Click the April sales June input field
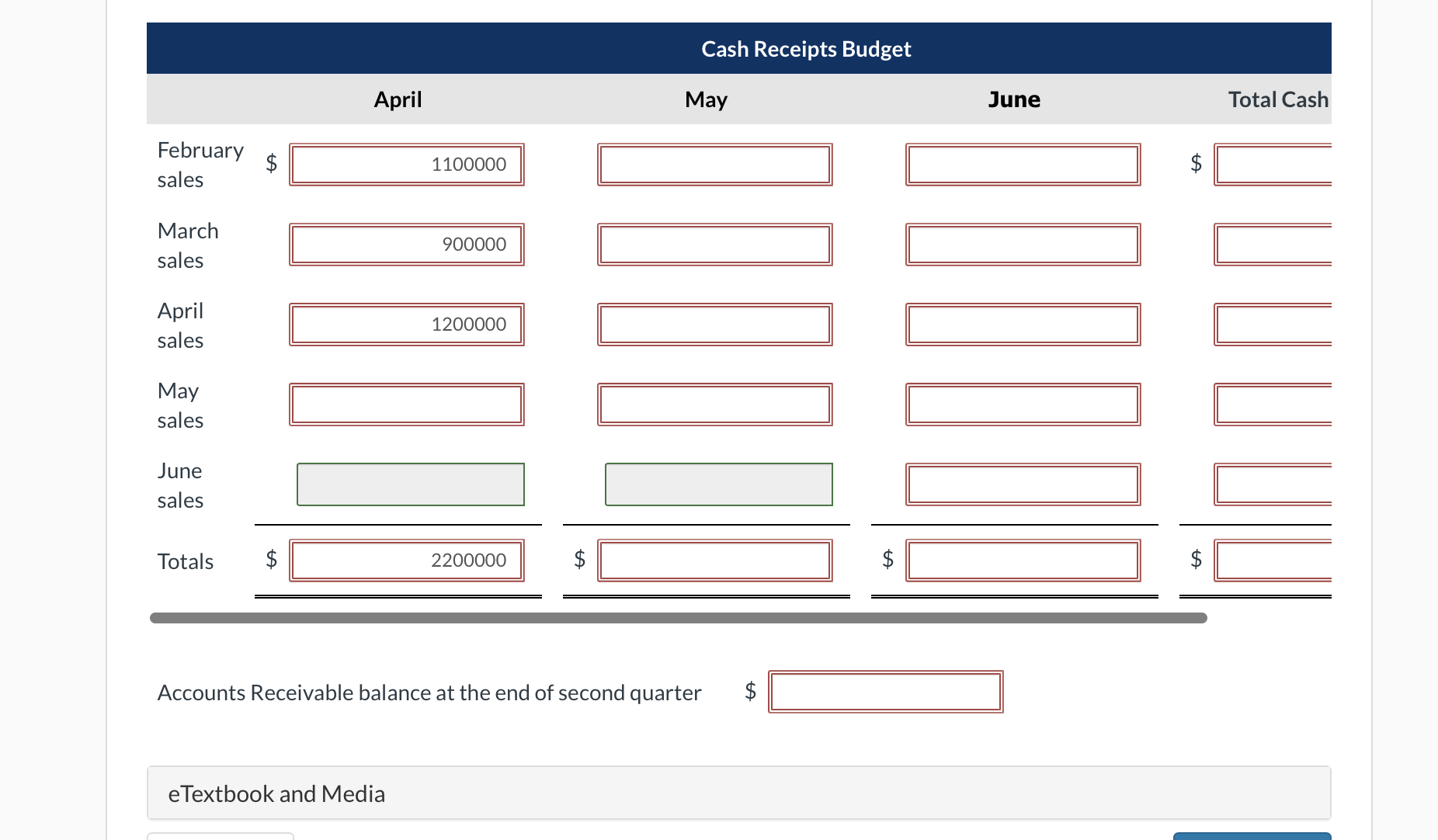The image size is (1438, 840). (x=1023, y=325)
